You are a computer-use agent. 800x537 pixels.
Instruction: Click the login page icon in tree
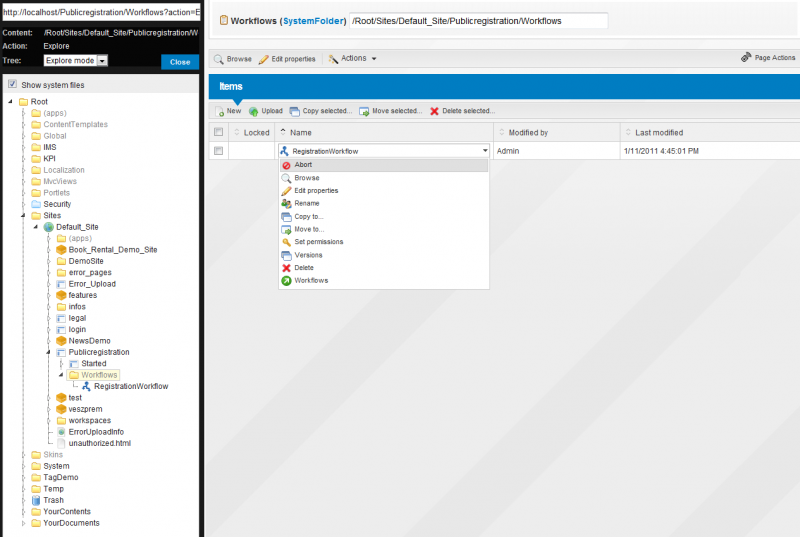61,329
